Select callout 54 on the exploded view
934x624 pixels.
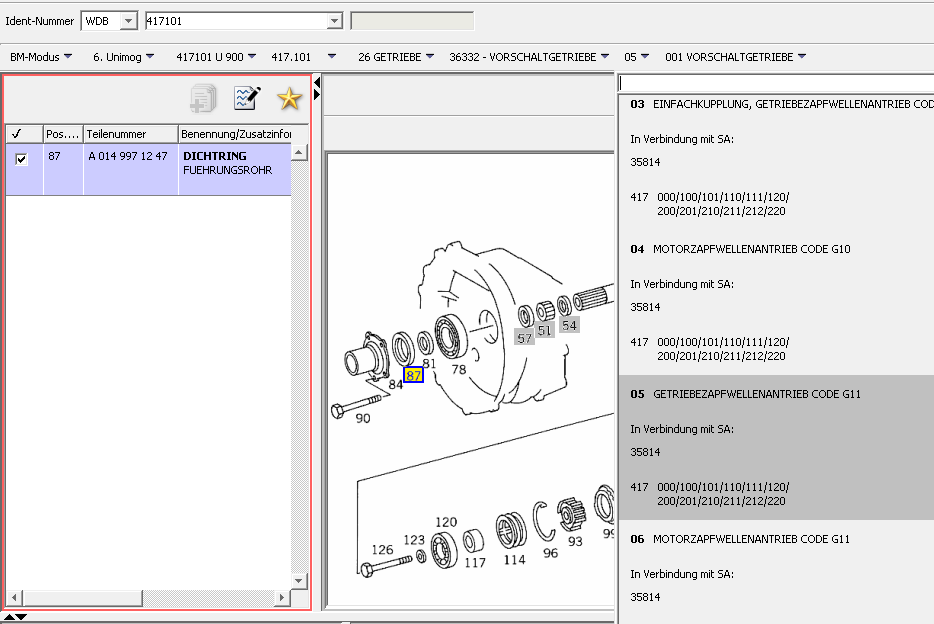569,325
